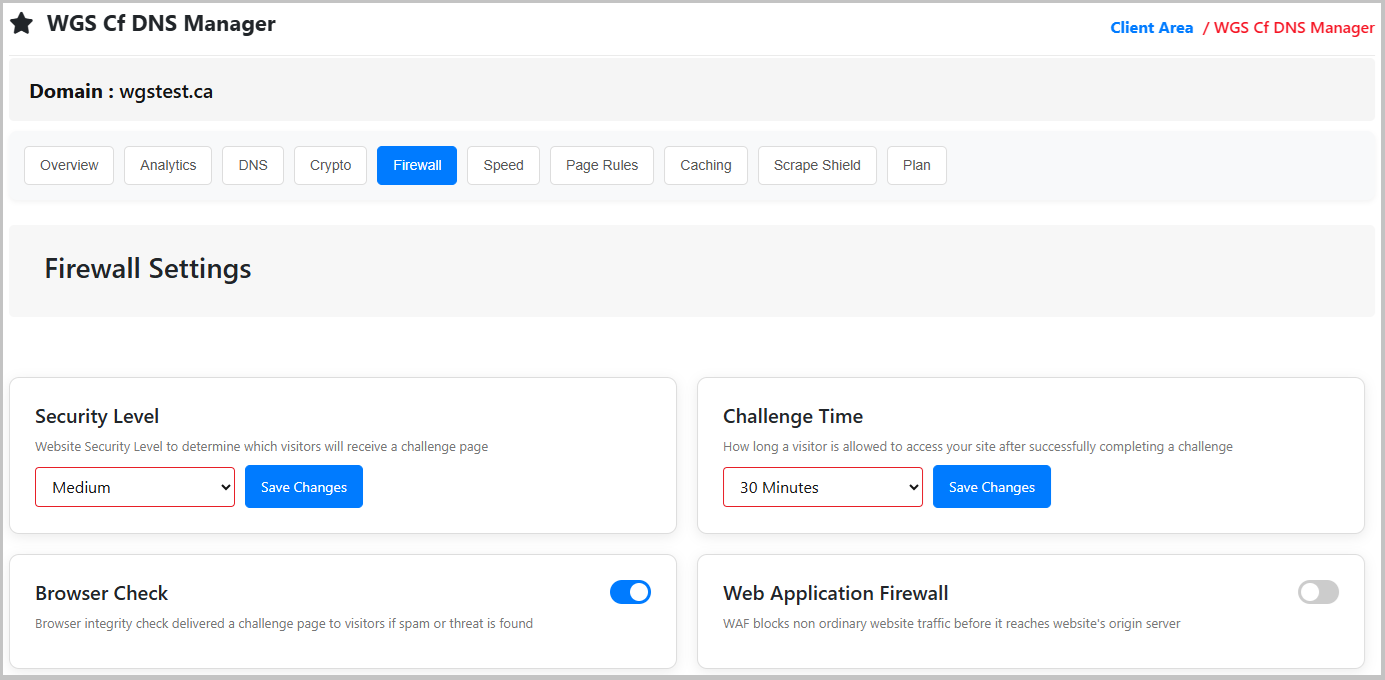This screenshot has height=680, width=1385.
Task: Open the Caching tab
Action: click(x=706, y=166)
